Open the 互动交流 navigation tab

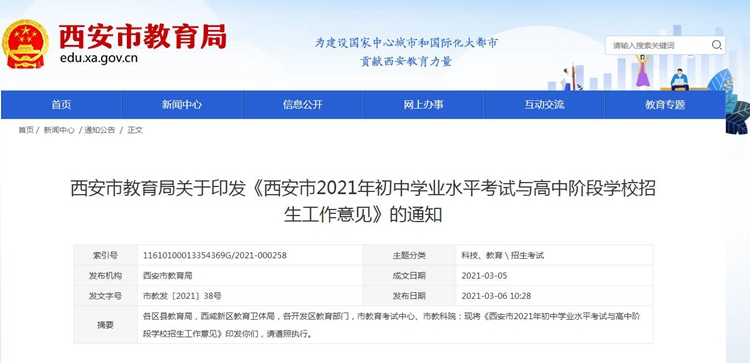point(544,105)
